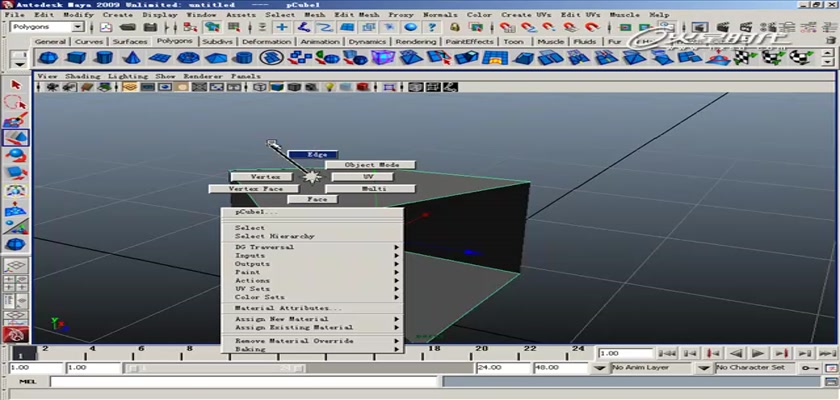Choose Edge in the marking menu

pos(316,154)
